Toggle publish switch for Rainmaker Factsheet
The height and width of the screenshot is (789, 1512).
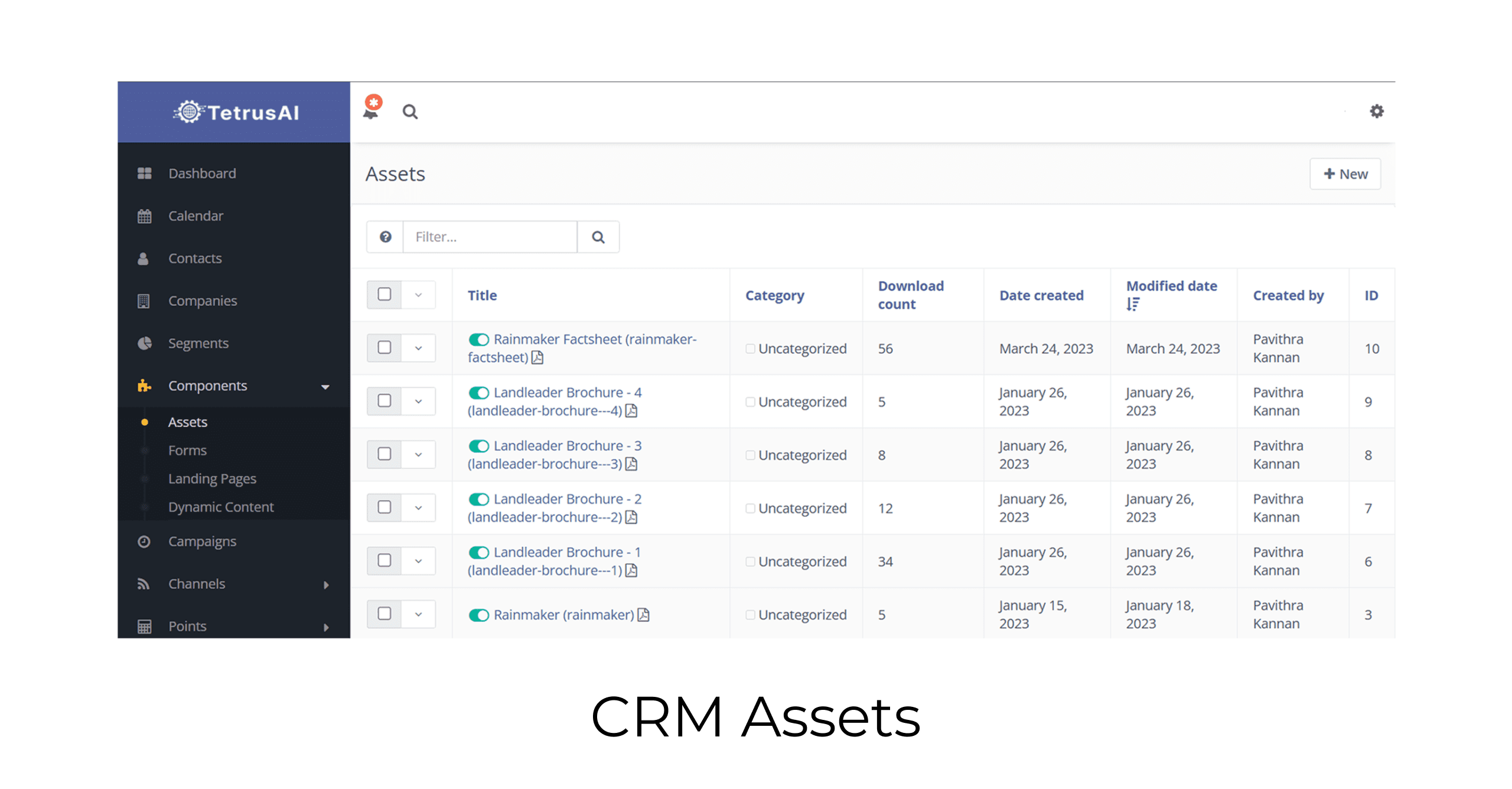tap(478, 340)
